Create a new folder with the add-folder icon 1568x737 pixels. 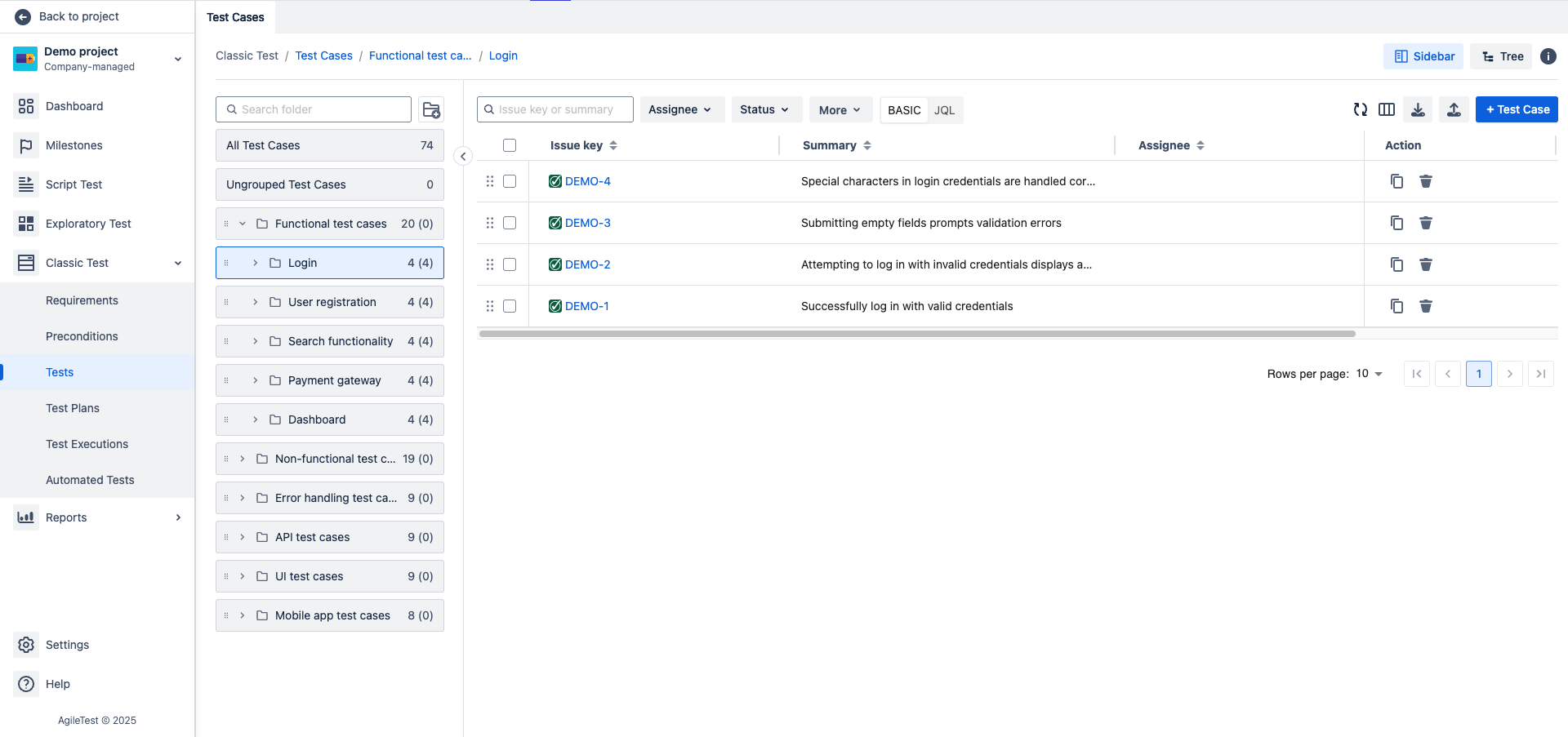[x=431, y=109]
